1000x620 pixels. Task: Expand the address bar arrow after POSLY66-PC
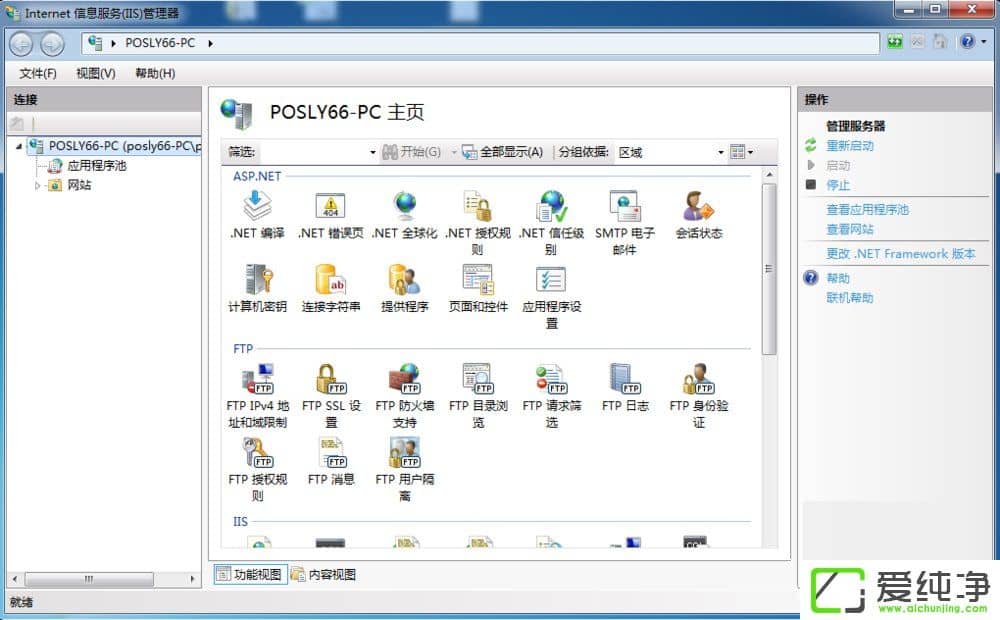point(210,43)
